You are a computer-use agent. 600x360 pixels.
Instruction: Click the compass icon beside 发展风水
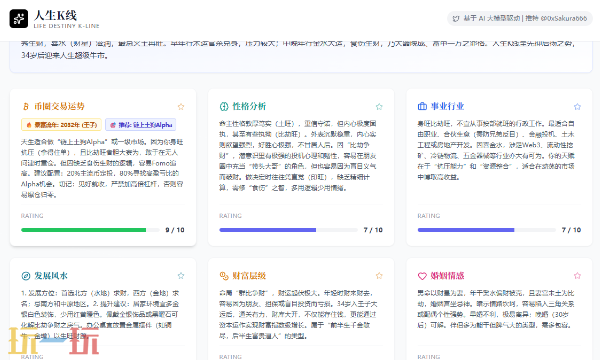click(26, 276)
